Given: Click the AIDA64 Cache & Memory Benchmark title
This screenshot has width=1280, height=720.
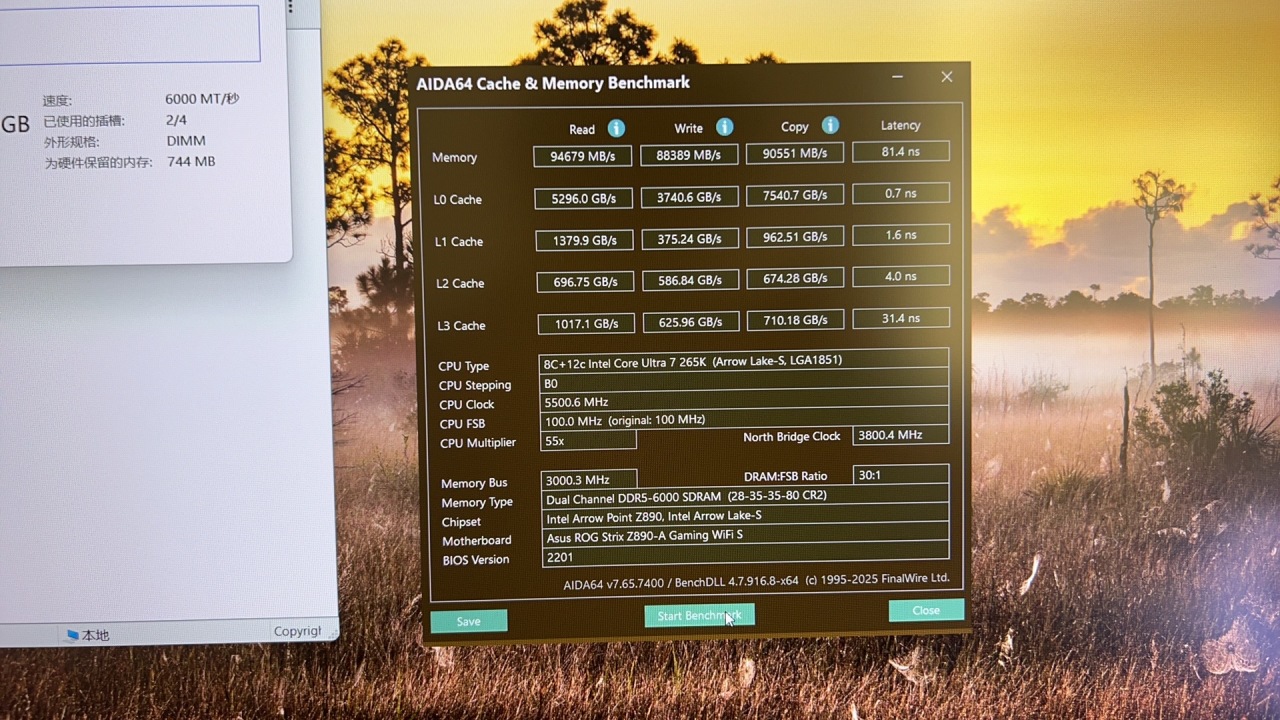Looking at the screenshot, I should point(553,83).
